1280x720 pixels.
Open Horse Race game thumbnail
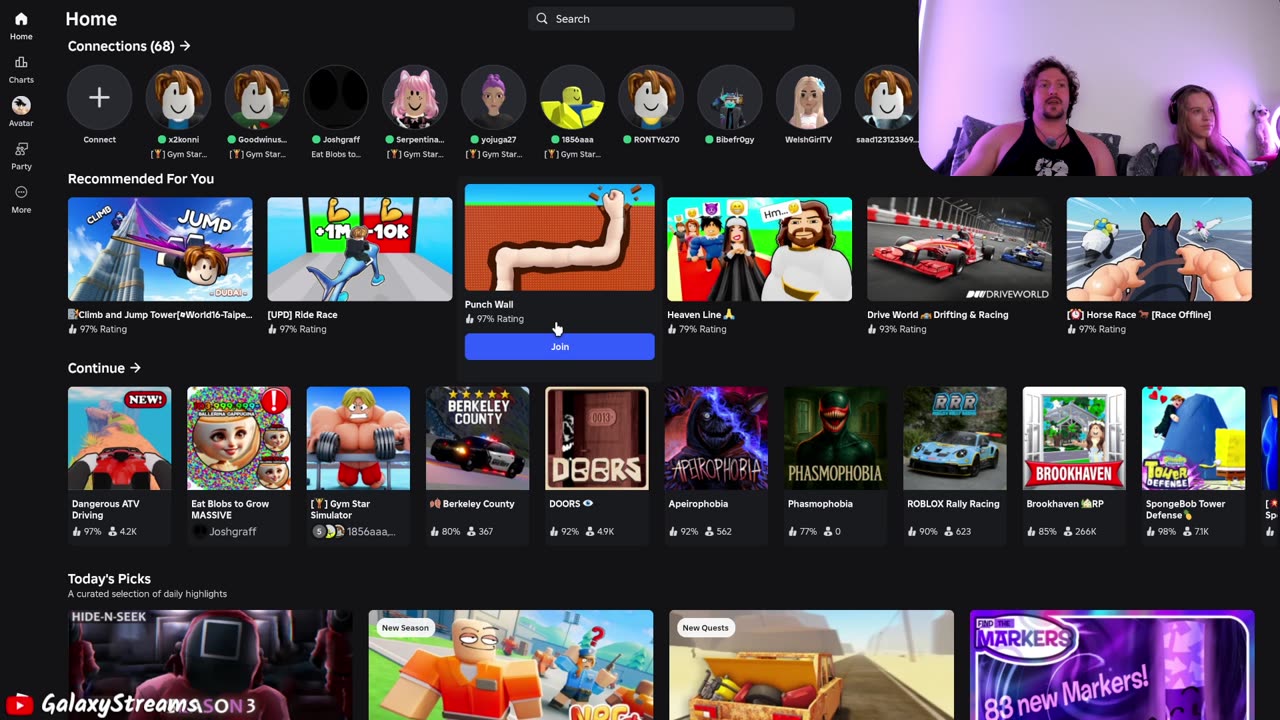tap(1159, 249)
